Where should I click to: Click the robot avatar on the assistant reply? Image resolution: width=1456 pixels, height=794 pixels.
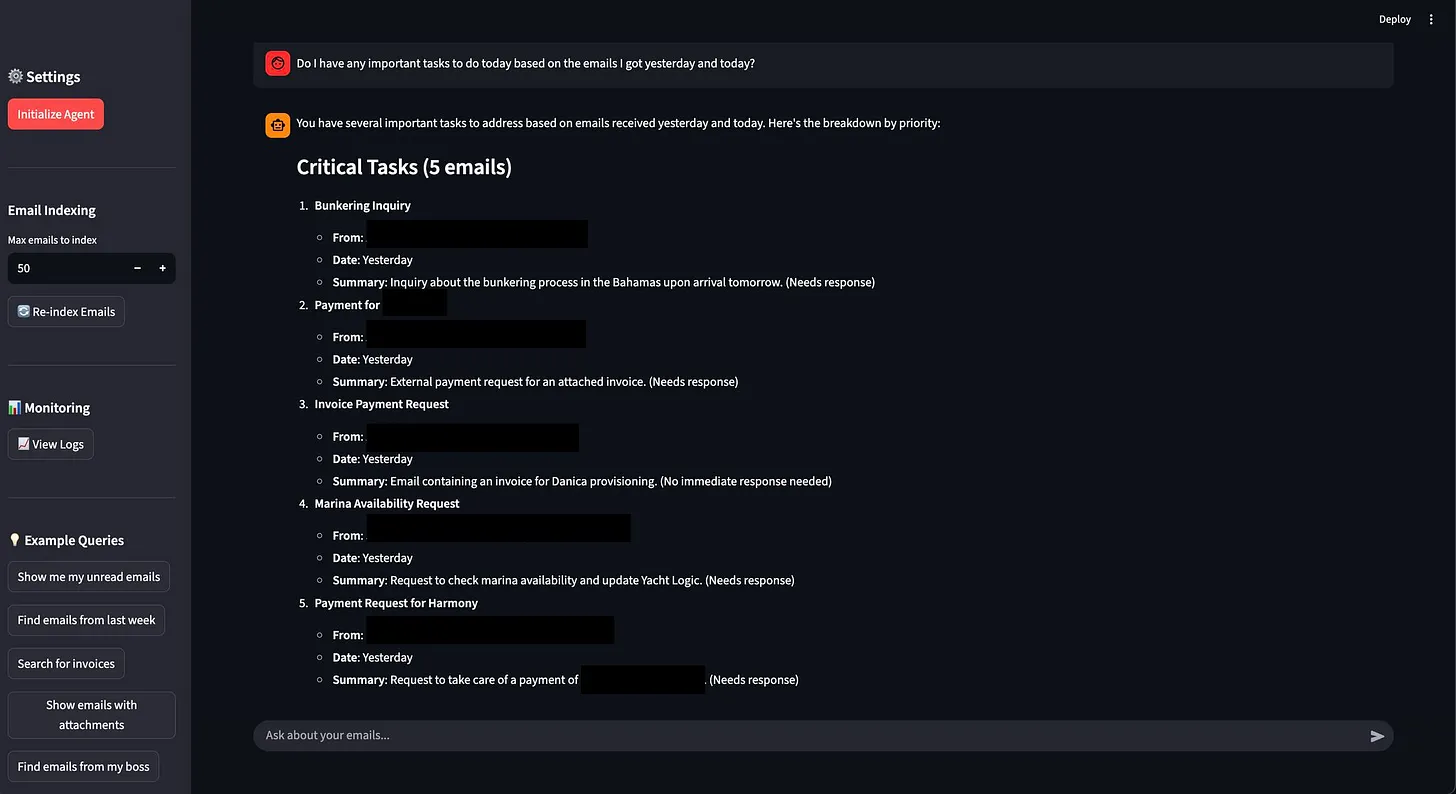277,125
